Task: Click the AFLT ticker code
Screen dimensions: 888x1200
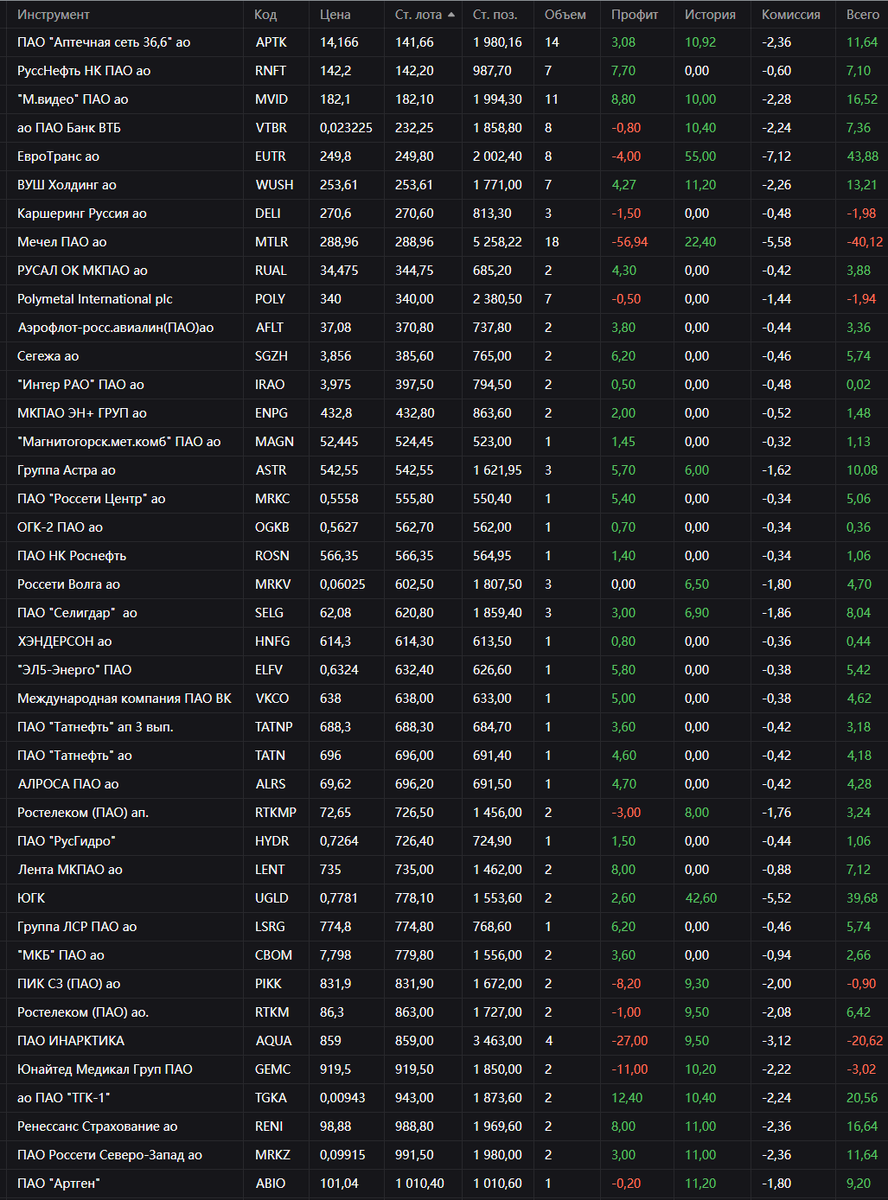Action: coord(269,328)
